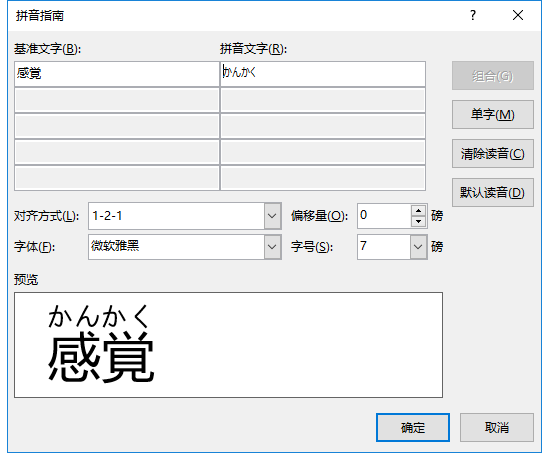Click the 基准文字(B) label
The image size is (549, 460).
coord(48,49)
